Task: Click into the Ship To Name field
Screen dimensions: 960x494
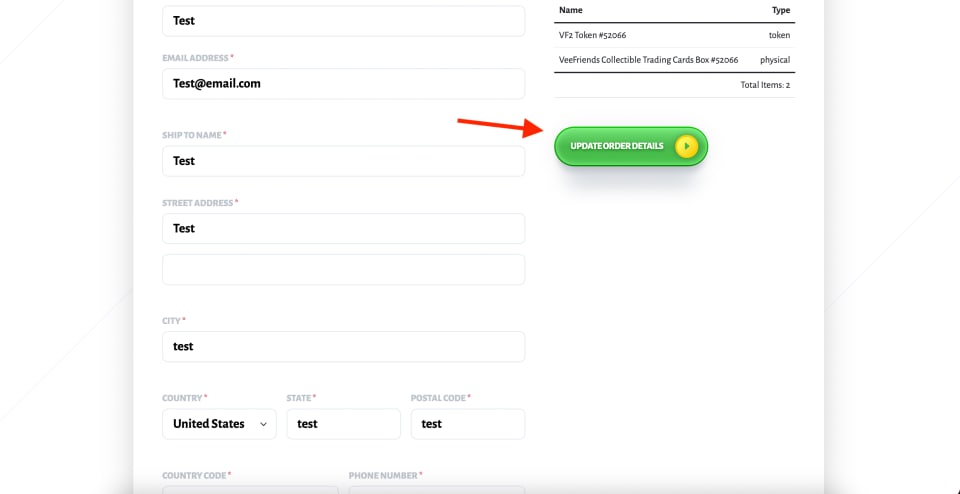Action: (343, 161)
